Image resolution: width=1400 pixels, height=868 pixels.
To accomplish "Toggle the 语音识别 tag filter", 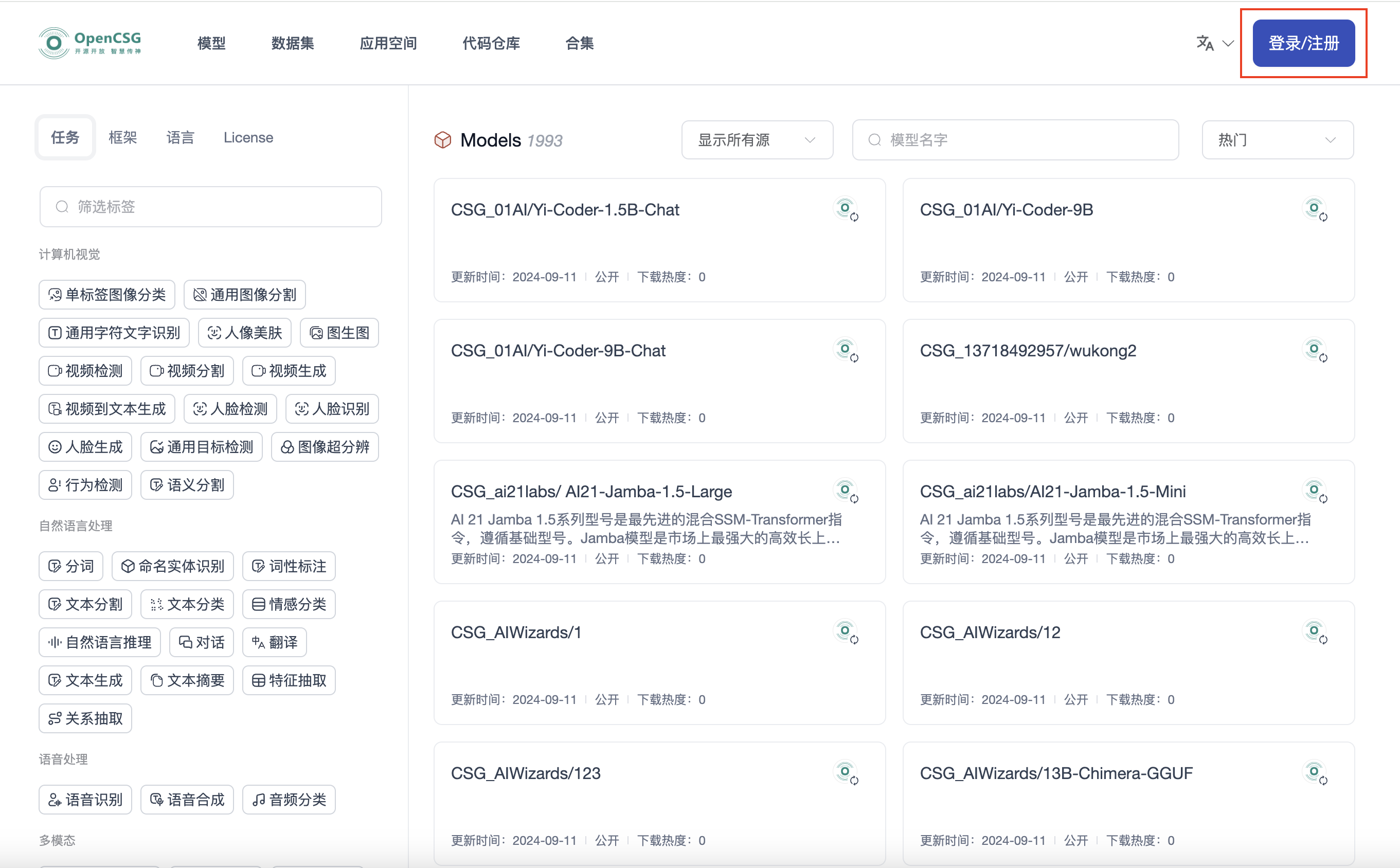I will point(85,800).
